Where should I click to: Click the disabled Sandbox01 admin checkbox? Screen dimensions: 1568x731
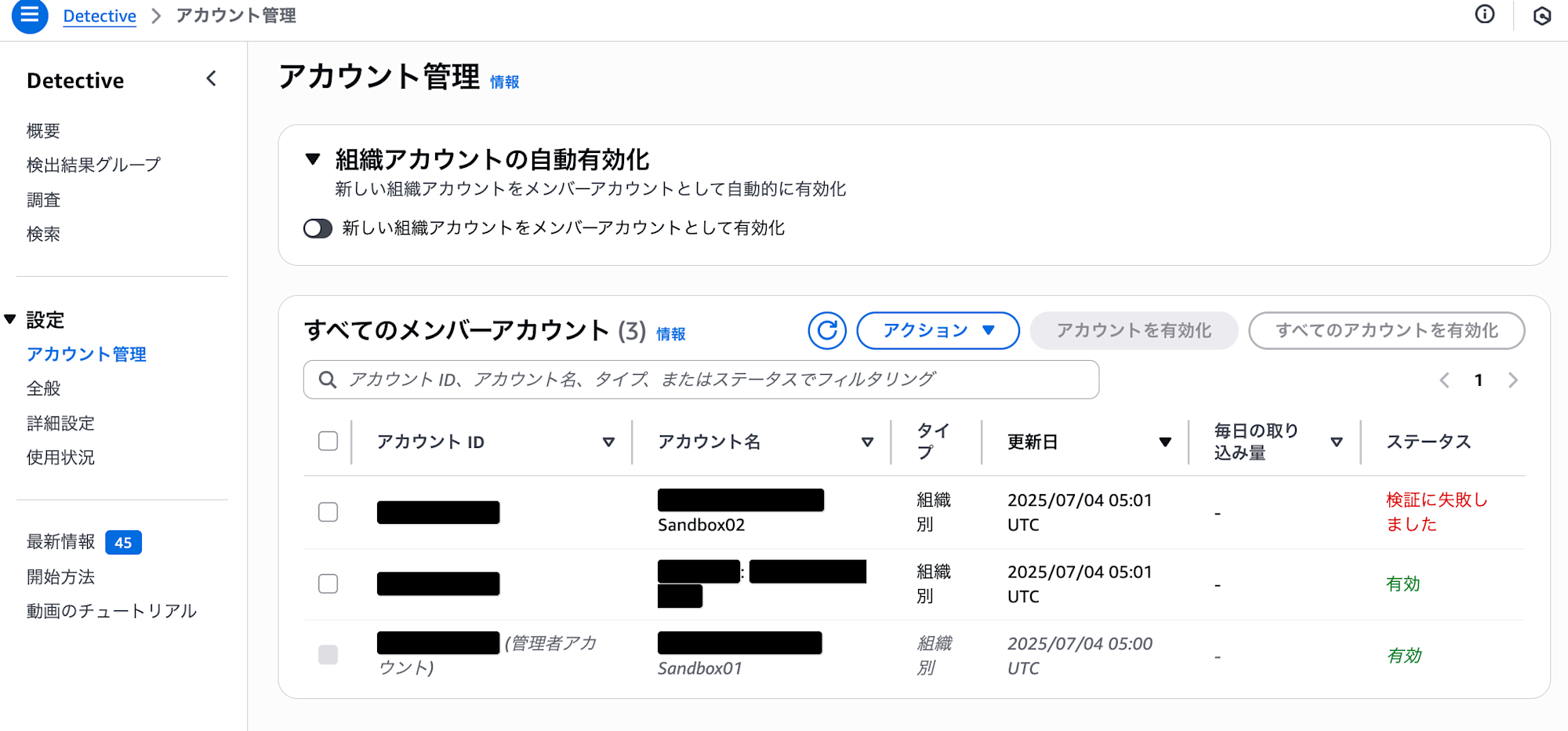pyautogui.click(x=328, y=655)
